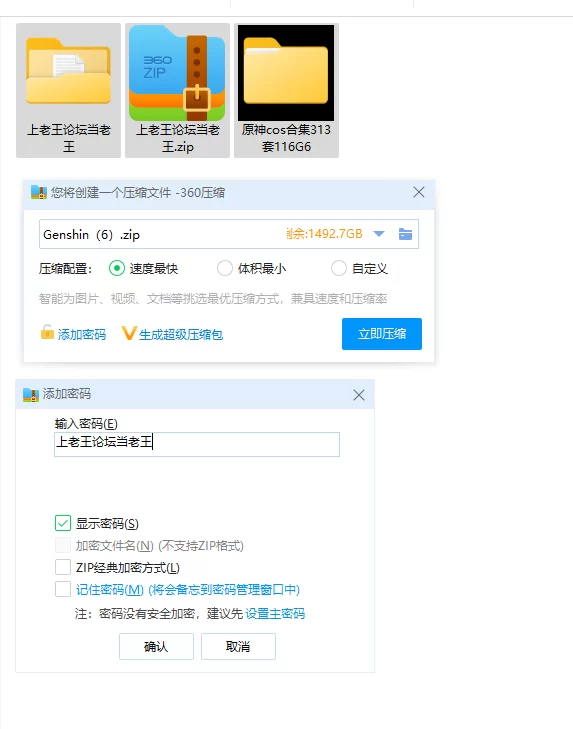The width and height of the screenshot is (573, 729).
Task: Click the 压缩配置 label
Action: 66,269
